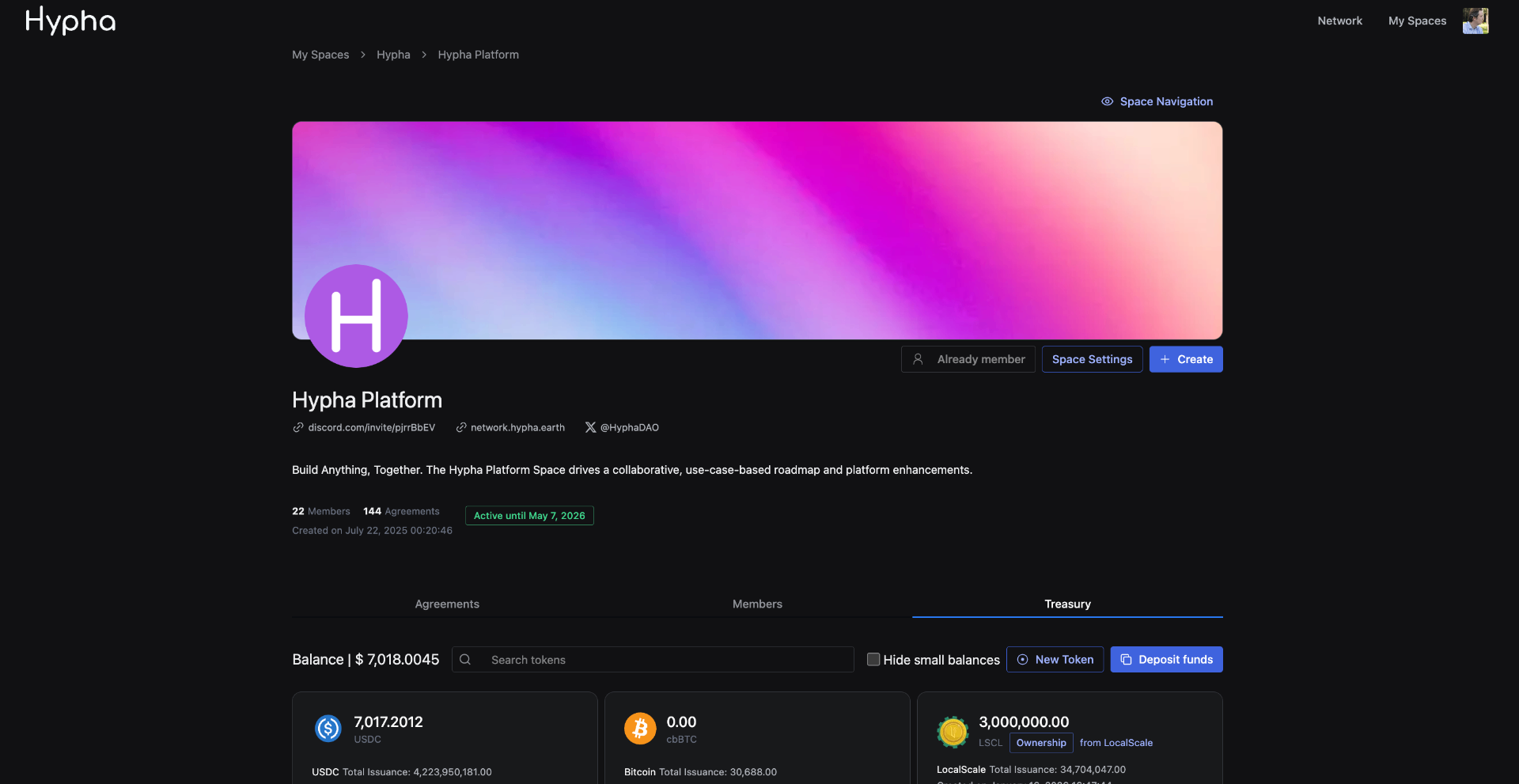
Task: Click Deposit funds button
Action: [x=1166, y=660]
